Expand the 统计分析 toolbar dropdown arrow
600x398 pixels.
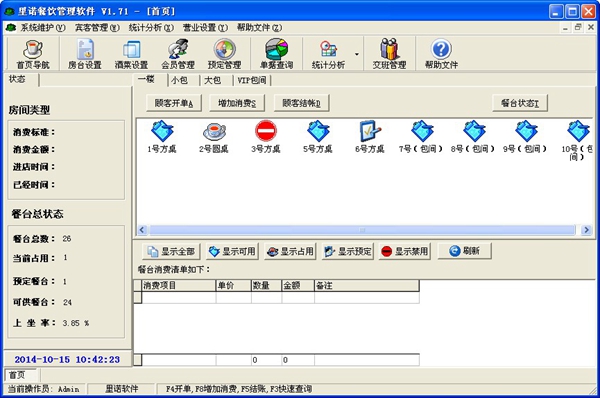357,54
